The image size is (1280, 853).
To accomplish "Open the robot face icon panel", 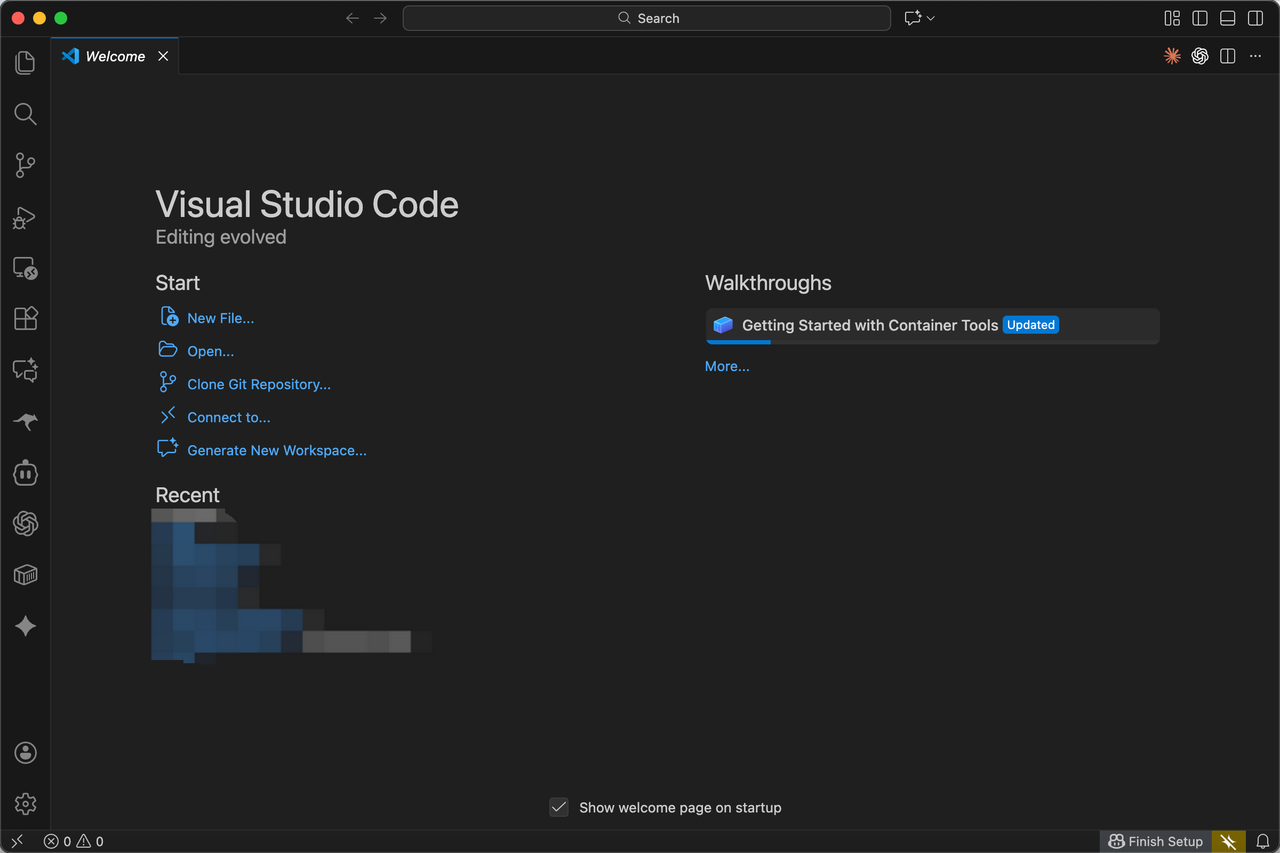I will tap(25, 473).
